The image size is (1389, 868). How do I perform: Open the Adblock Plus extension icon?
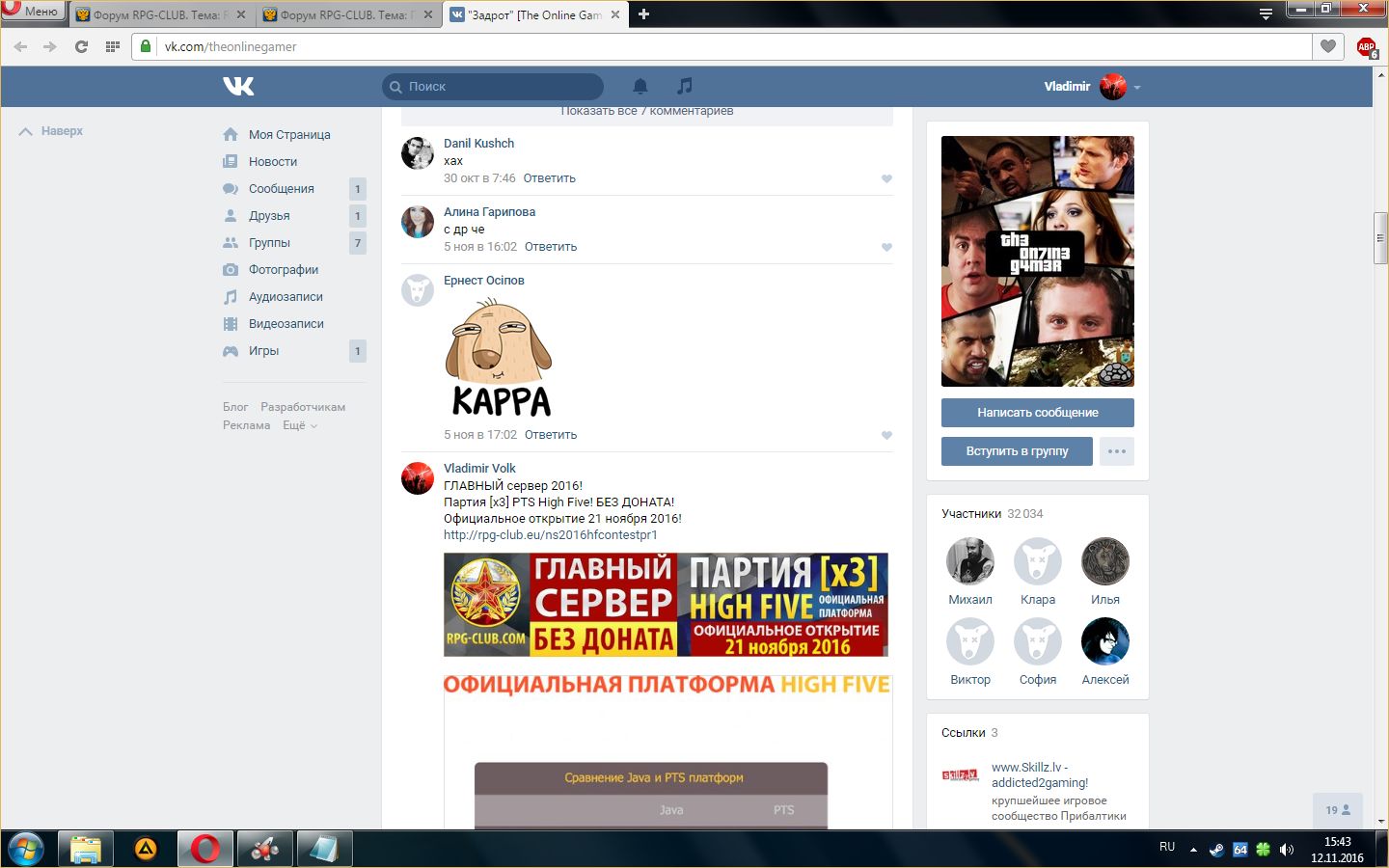[1366, 46]
